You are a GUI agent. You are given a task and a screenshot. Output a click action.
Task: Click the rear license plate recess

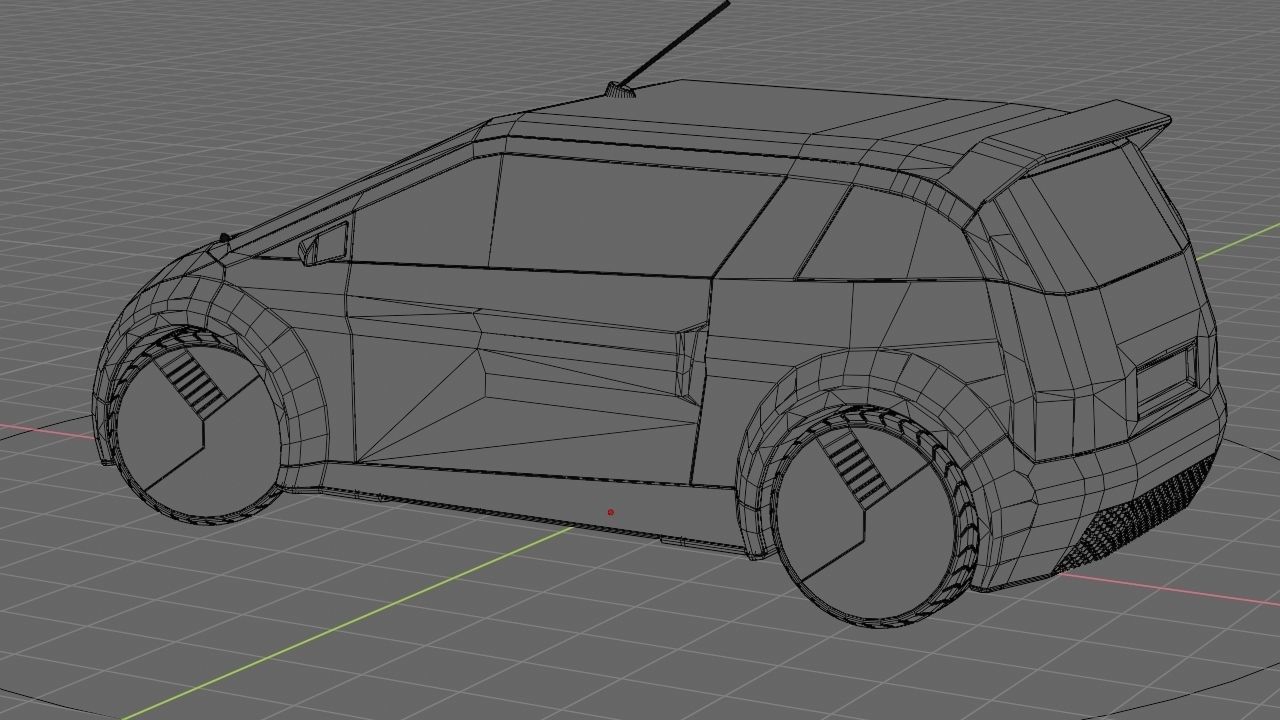(x=1165, y=377)
